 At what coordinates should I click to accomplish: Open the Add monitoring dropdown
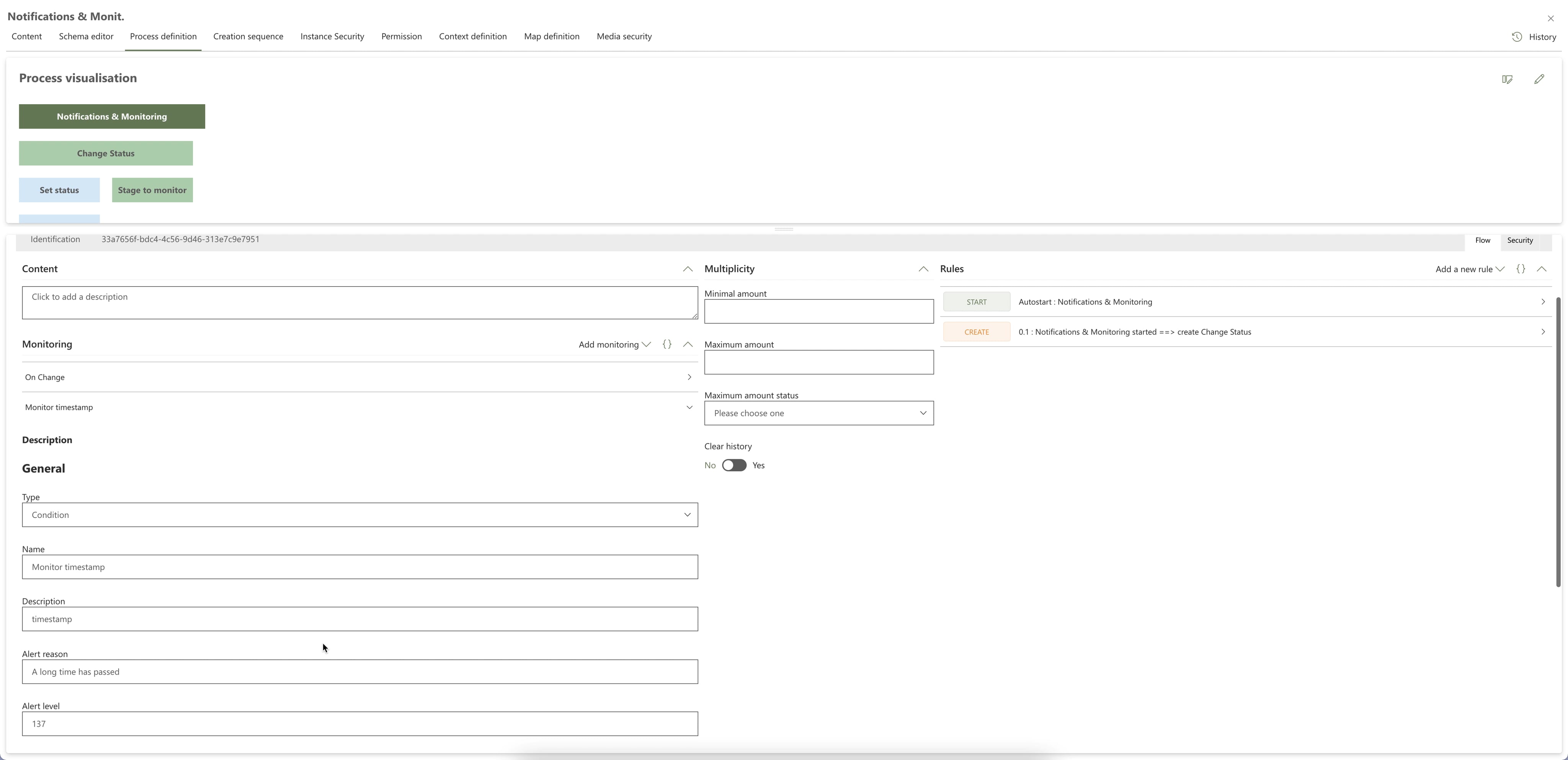pyautogui.click(x=615, y=345)
